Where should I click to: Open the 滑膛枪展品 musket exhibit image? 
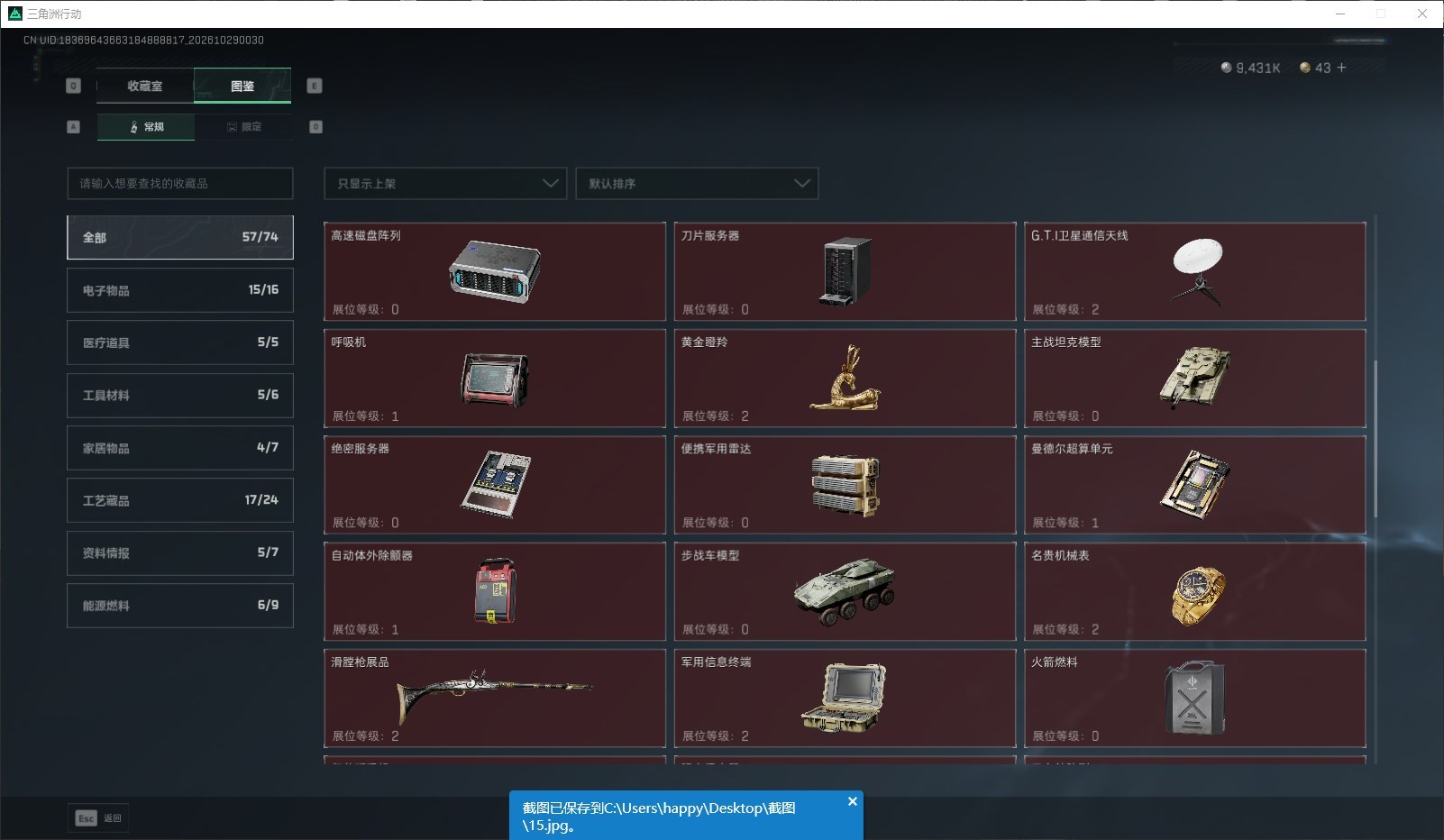coord(495,696)
